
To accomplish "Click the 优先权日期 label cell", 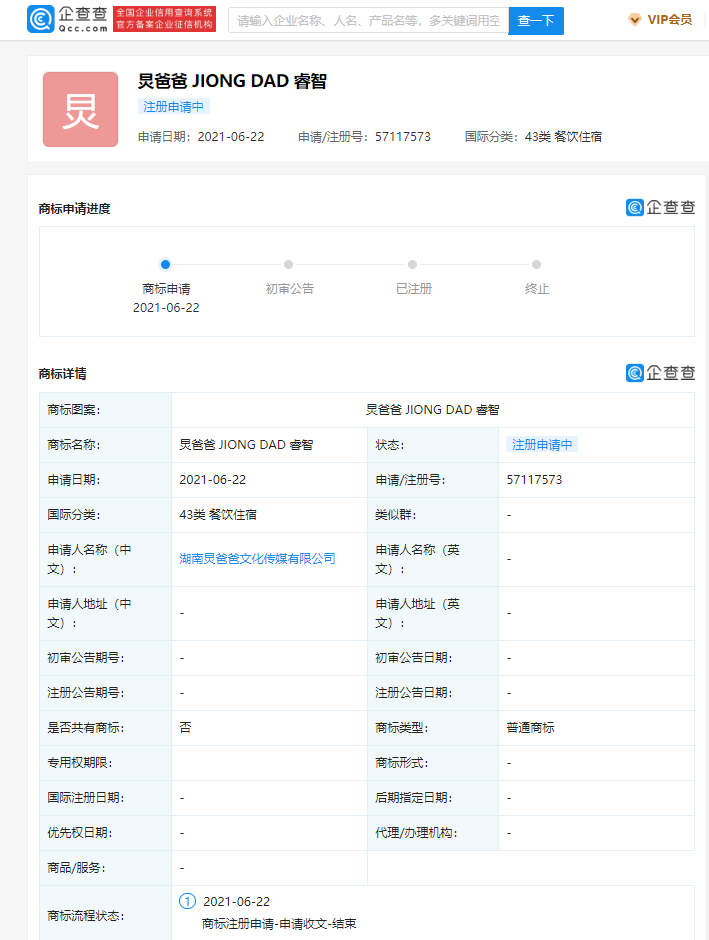I will pyautogui.click(x=105, y=833).
